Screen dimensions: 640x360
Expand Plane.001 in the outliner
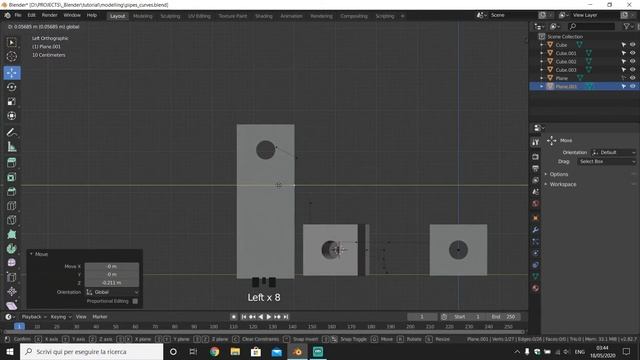tap(542, 86)
